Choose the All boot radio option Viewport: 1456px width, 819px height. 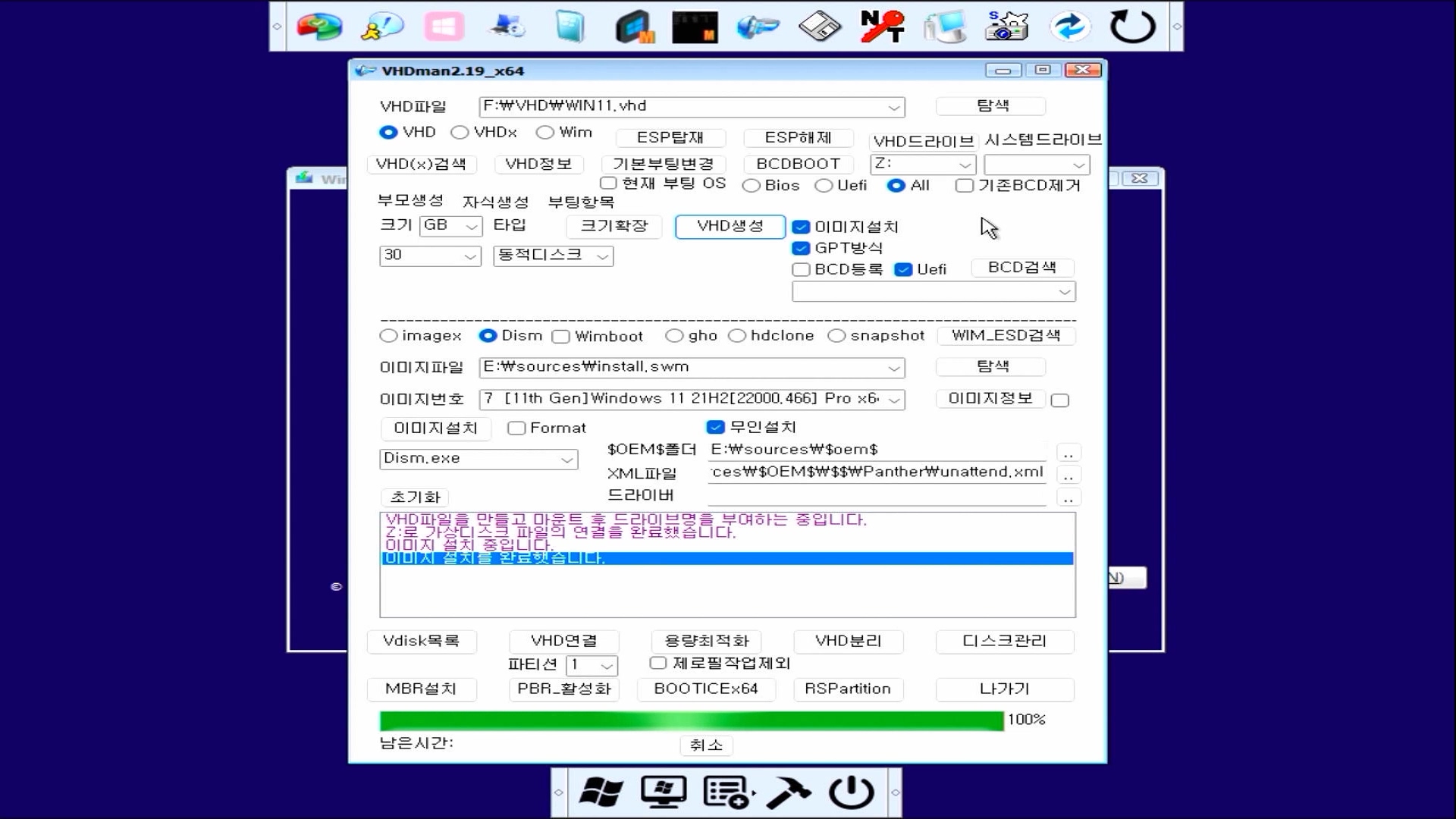896,186
